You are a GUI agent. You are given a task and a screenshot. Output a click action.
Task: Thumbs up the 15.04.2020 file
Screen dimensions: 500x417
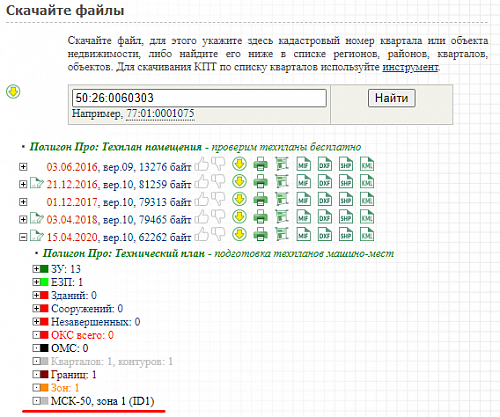click(x=202, y=234)
